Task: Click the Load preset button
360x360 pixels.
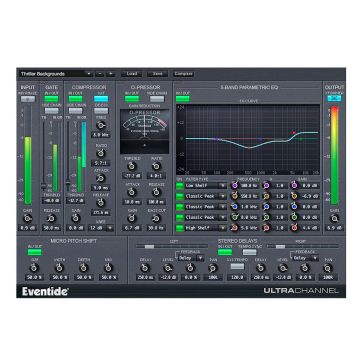Action: (131, 74)
